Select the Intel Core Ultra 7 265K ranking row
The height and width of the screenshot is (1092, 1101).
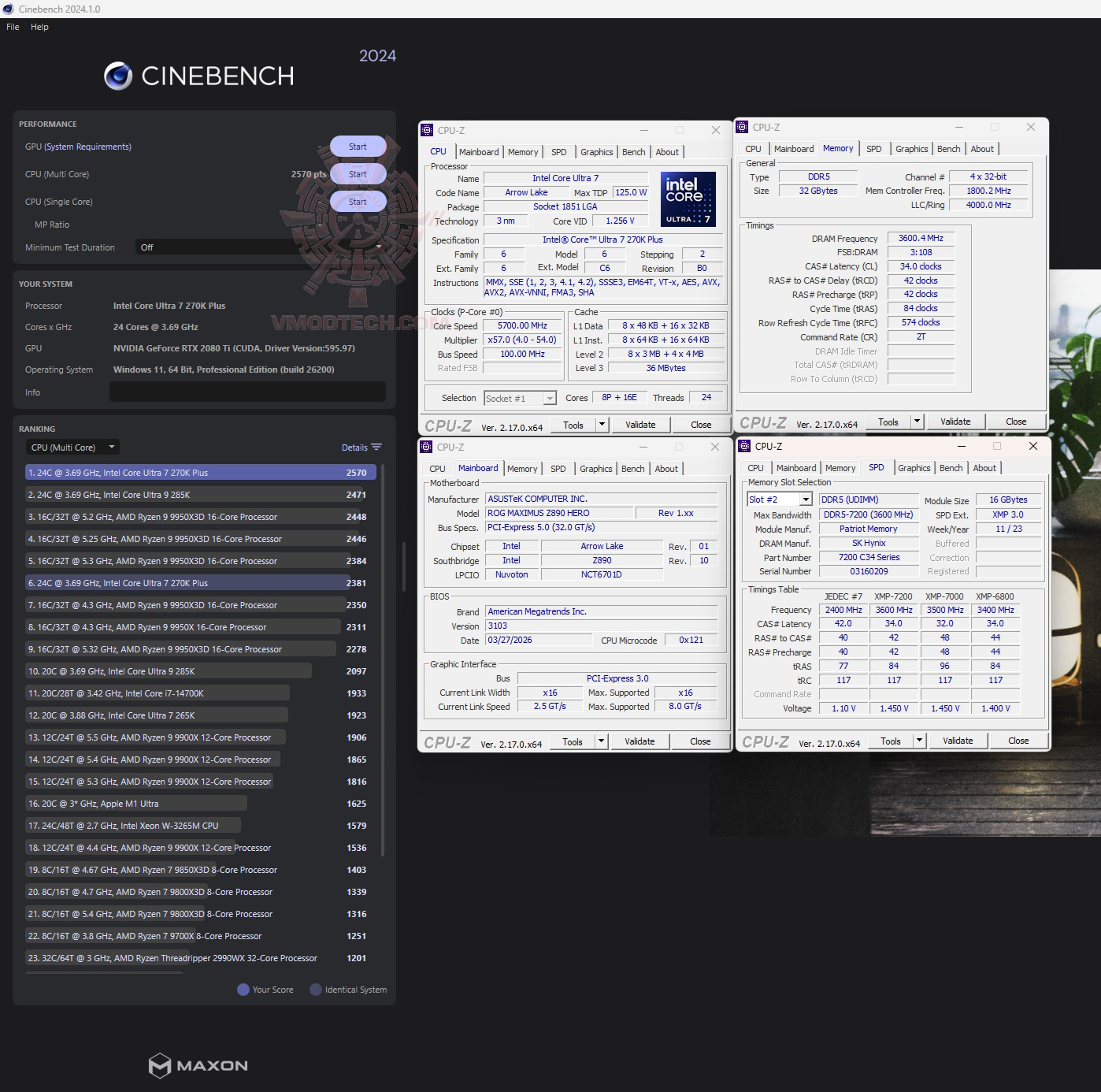coord(201,715)
